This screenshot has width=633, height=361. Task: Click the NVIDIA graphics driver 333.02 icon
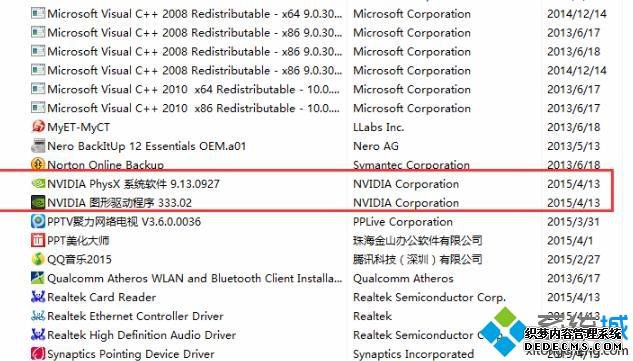point(38,202)
